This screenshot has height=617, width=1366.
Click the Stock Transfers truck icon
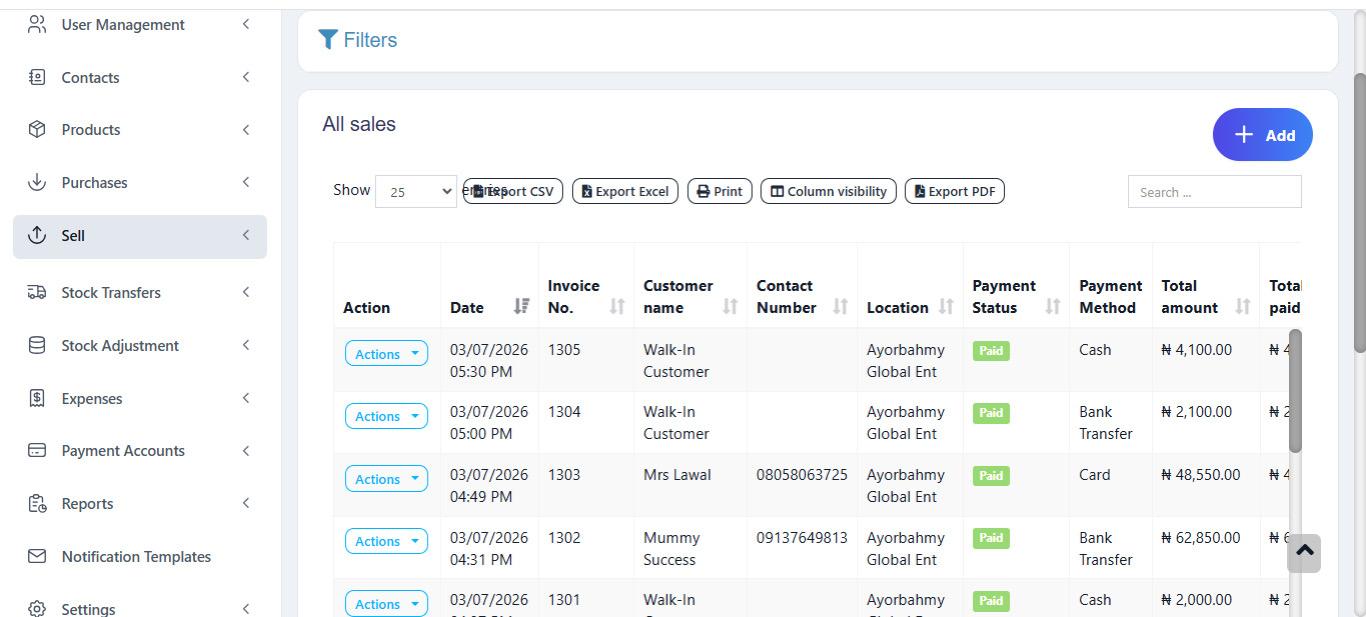coord(37,292)
